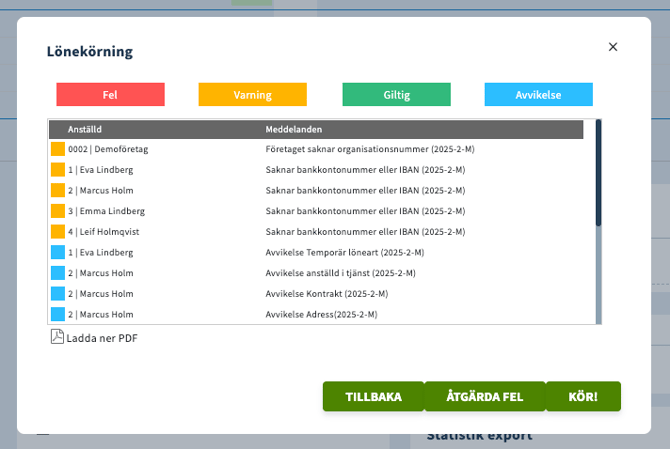Toggle the blue Avvikelse filter

[538, 94]
